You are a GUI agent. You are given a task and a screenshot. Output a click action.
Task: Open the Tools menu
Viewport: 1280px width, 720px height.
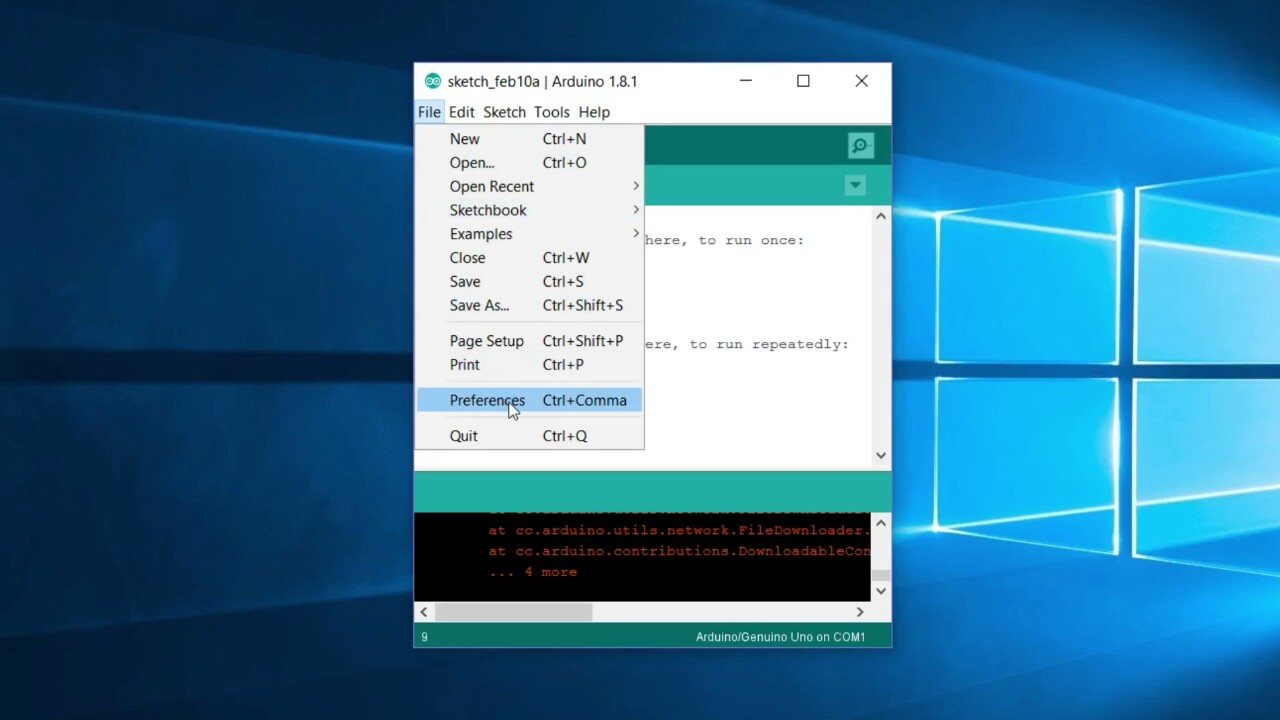click(x=551, y=112)
